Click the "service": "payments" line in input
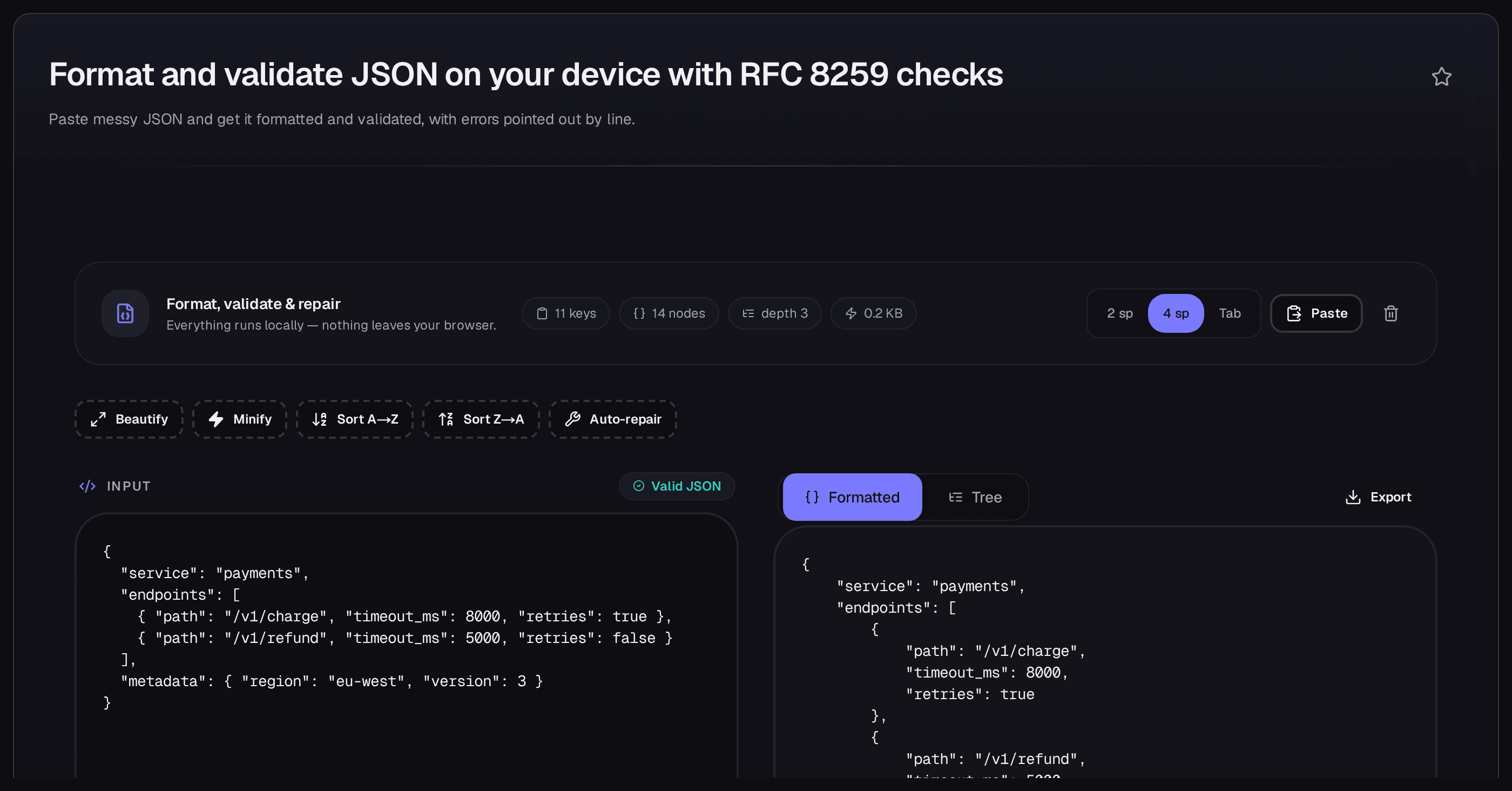 pyautogui.click(x=215, y=573)
